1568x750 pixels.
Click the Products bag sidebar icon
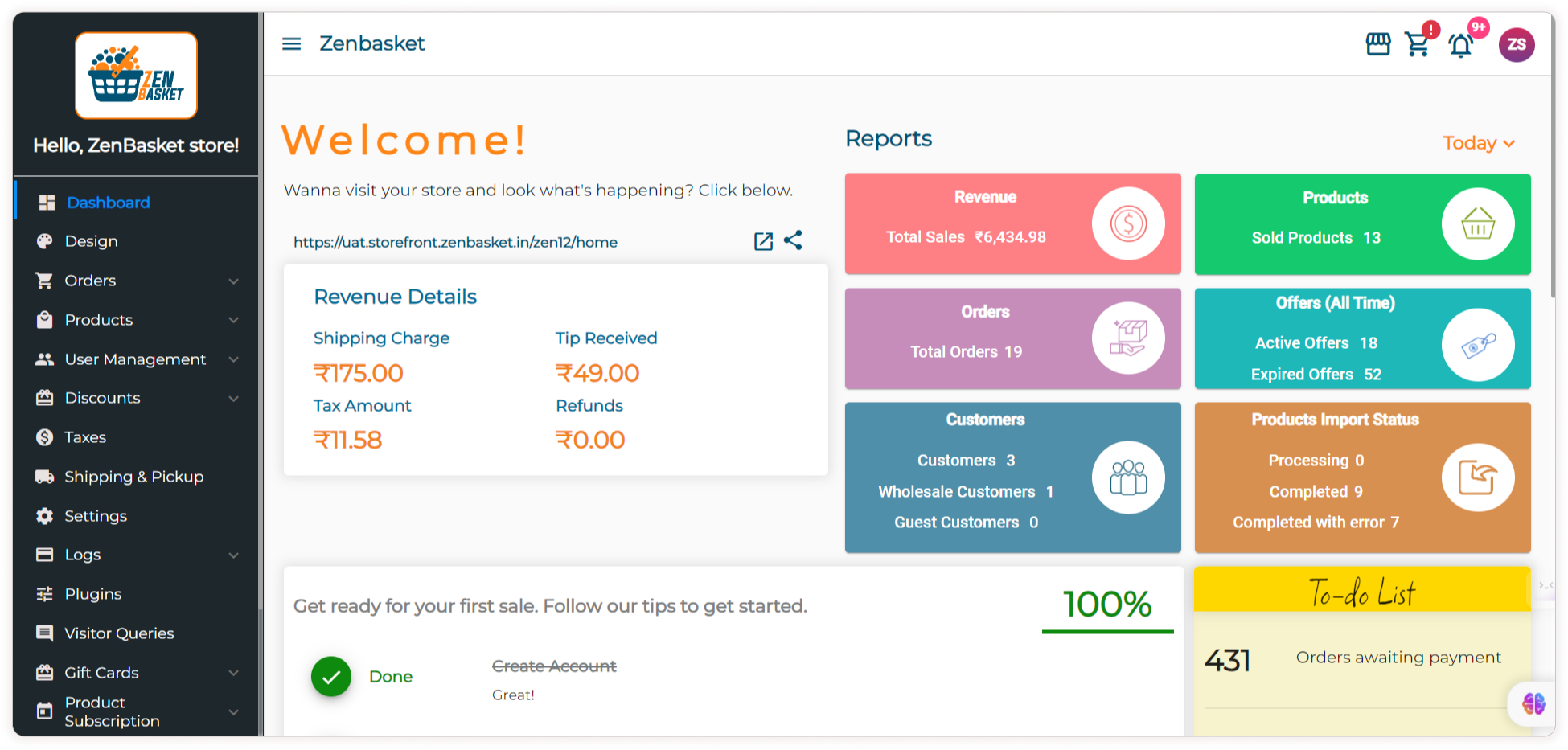point(44,320)
